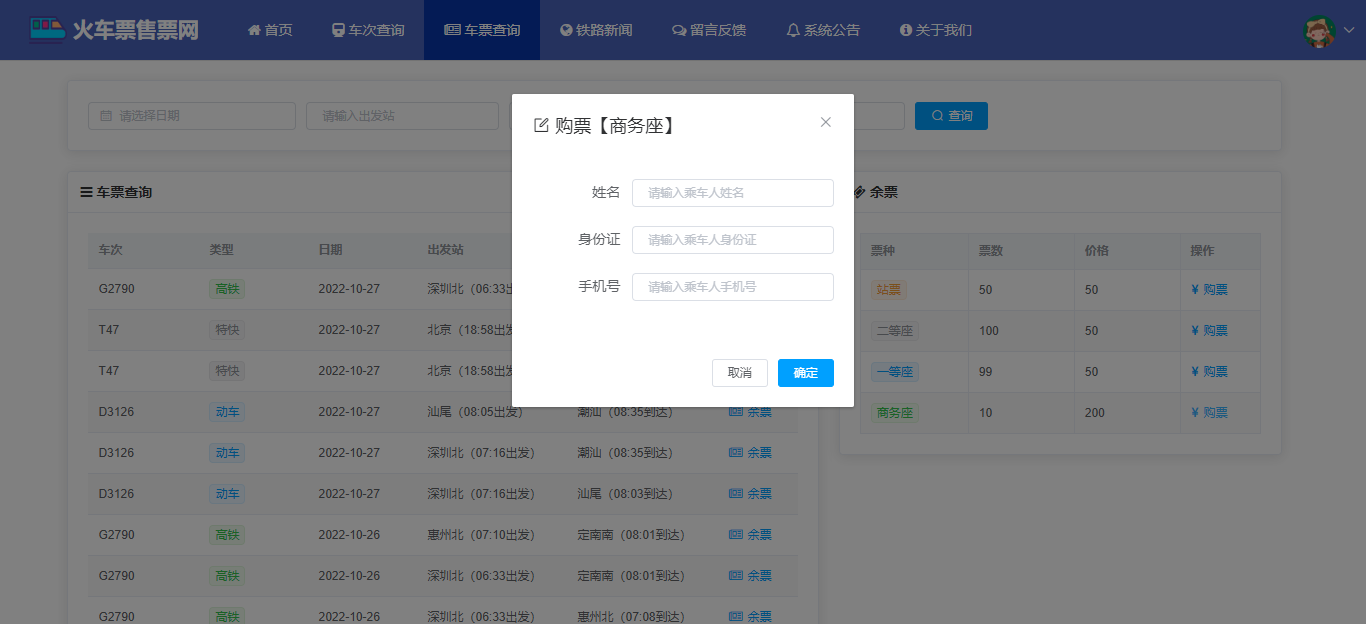Select 车票查询 ticket search tab
This screenshot has width=1366, height=624.
click(x=482, y=30)
